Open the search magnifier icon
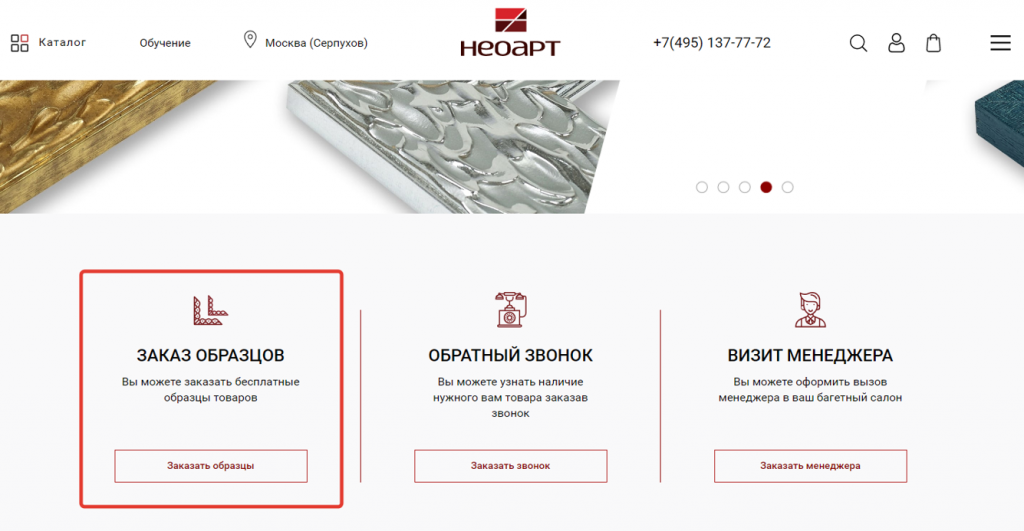1024x531 pixels. [x=858, y=43]
